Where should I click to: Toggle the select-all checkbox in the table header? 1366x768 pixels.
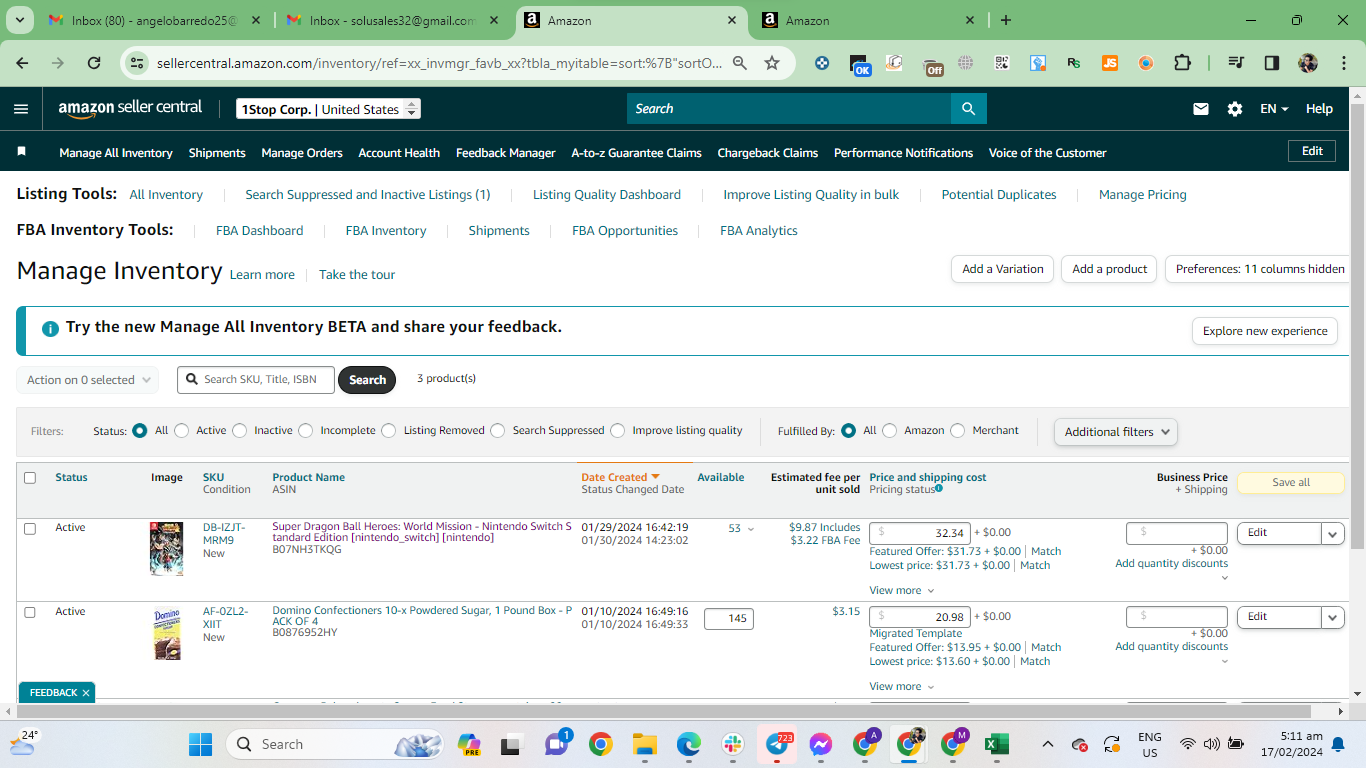pos(30,478)
